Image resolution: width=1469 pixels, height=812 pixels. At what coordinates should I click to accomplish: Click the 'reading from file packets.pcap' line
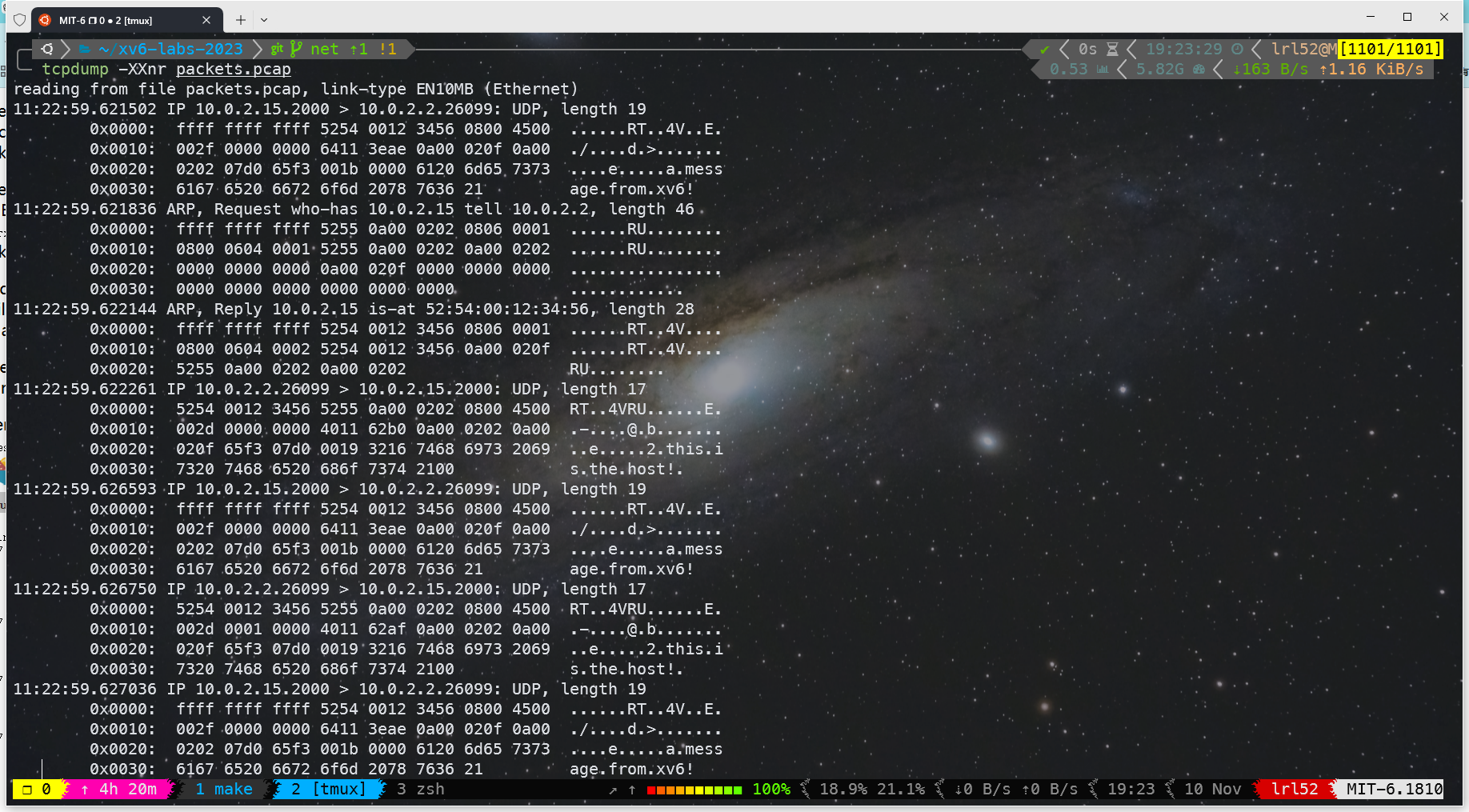(x=295, y=89)
